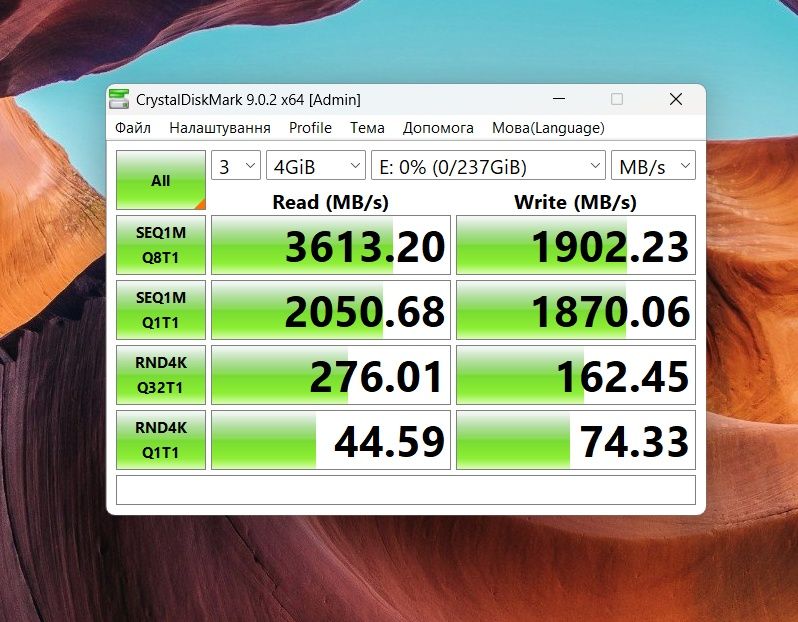This screenshot has width=798, height=622.
Task: Open the Налаштування menu
Action: (220, 128)
